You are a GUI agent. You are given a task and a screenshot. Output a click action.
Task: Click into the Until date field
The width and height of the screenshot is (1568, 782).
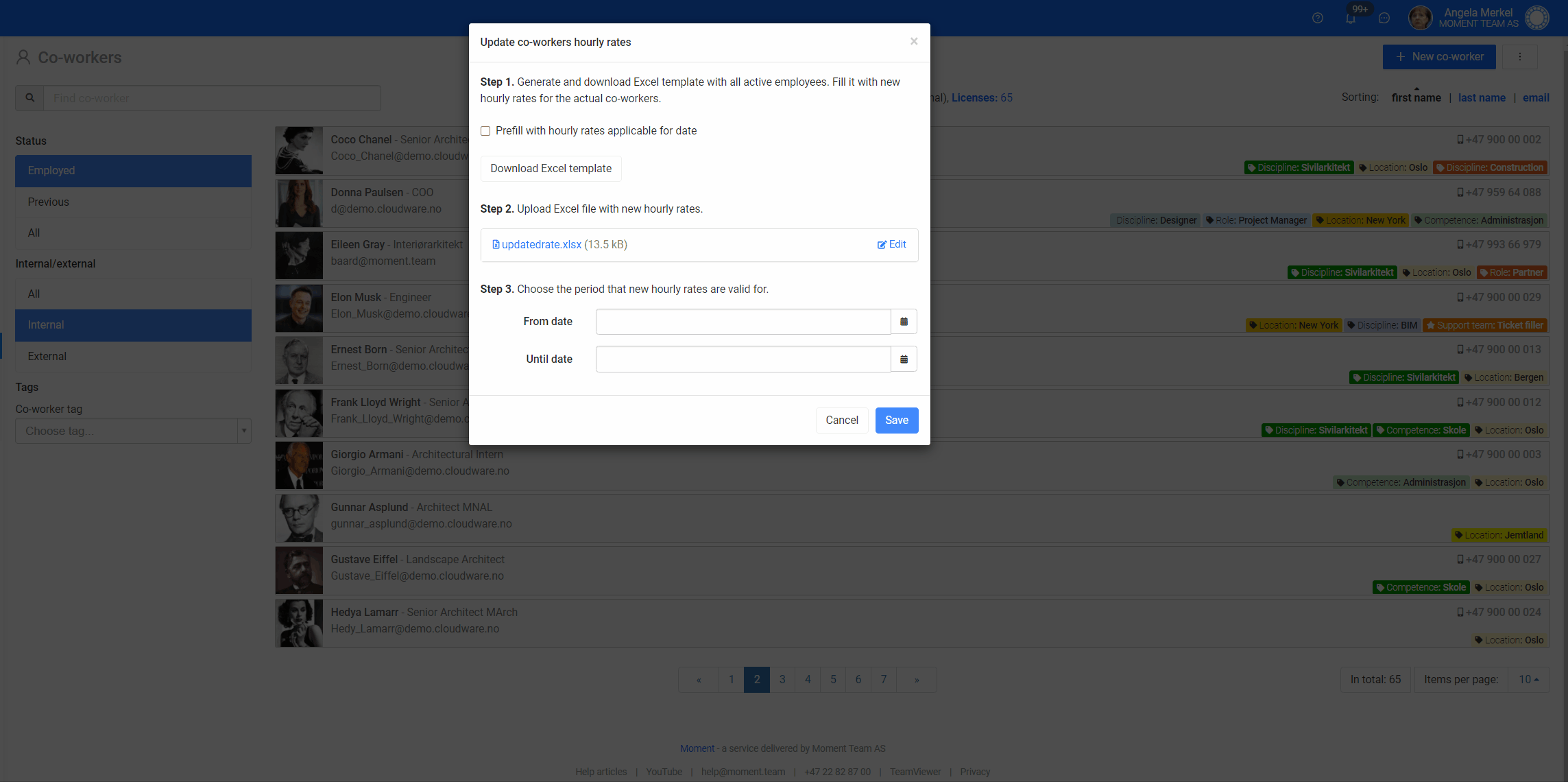pos(743,359)
